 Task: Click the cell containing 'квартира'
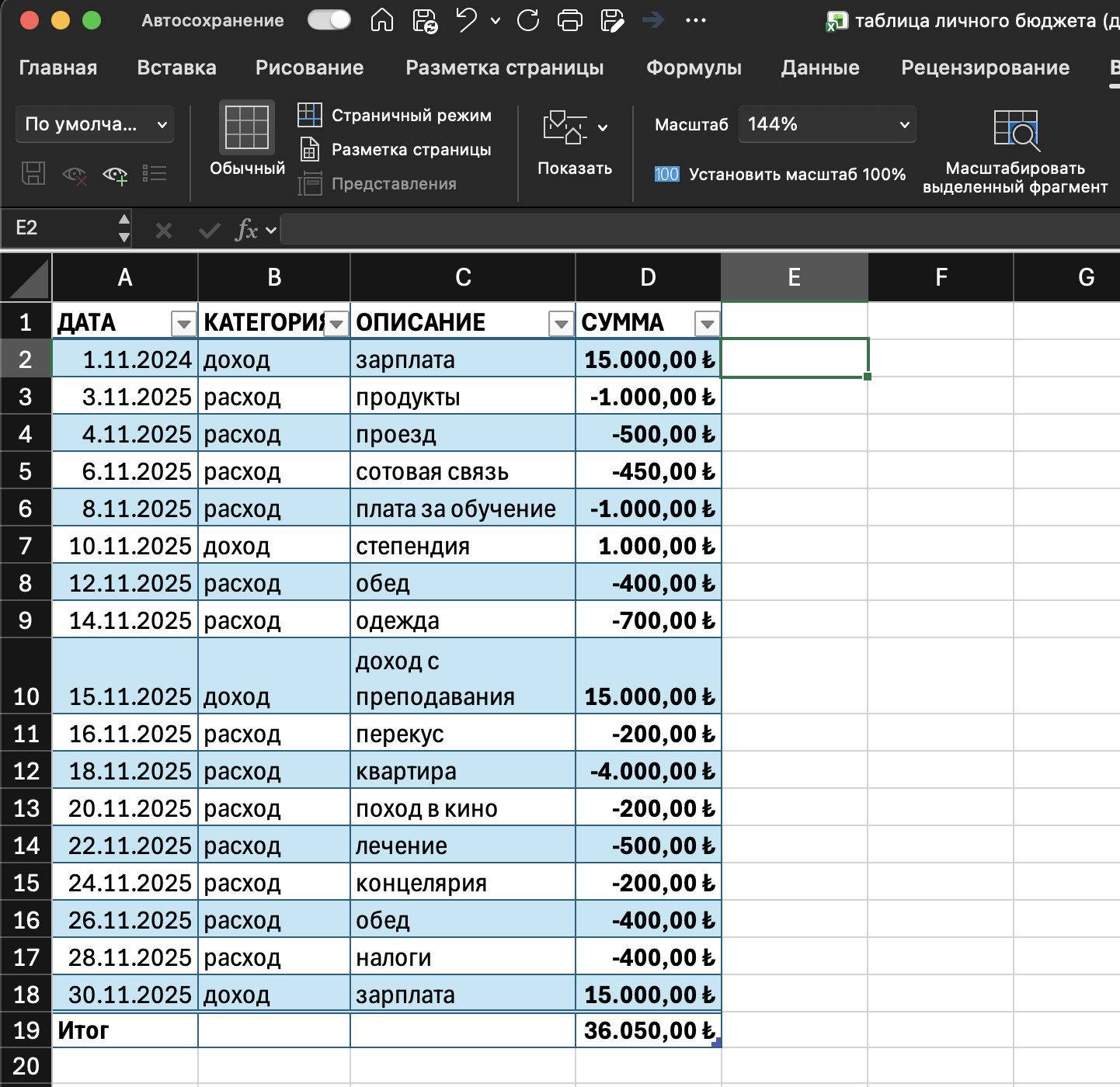[x=462, y=771]
